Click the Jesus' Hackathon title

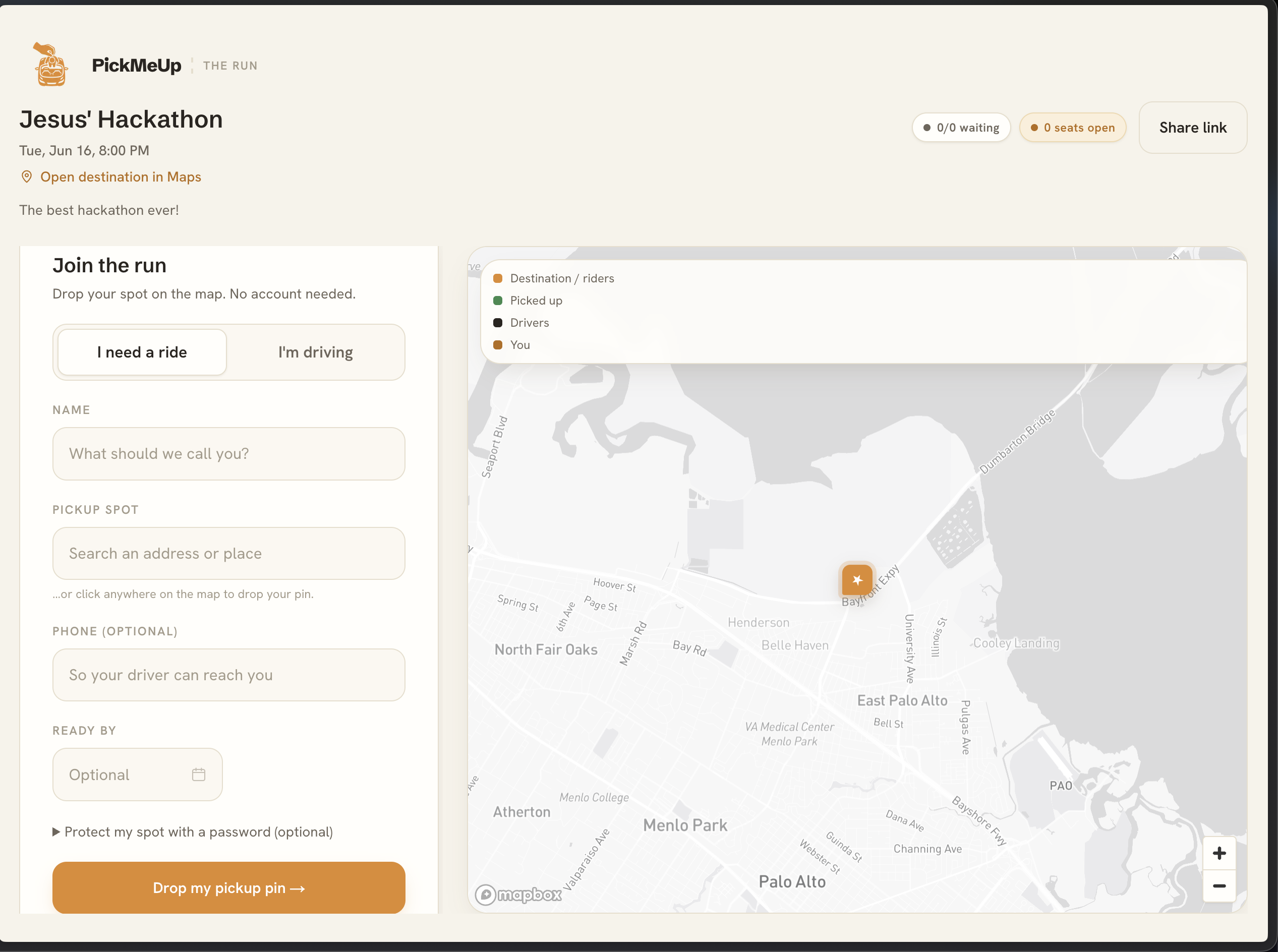[x=121, y=120]
